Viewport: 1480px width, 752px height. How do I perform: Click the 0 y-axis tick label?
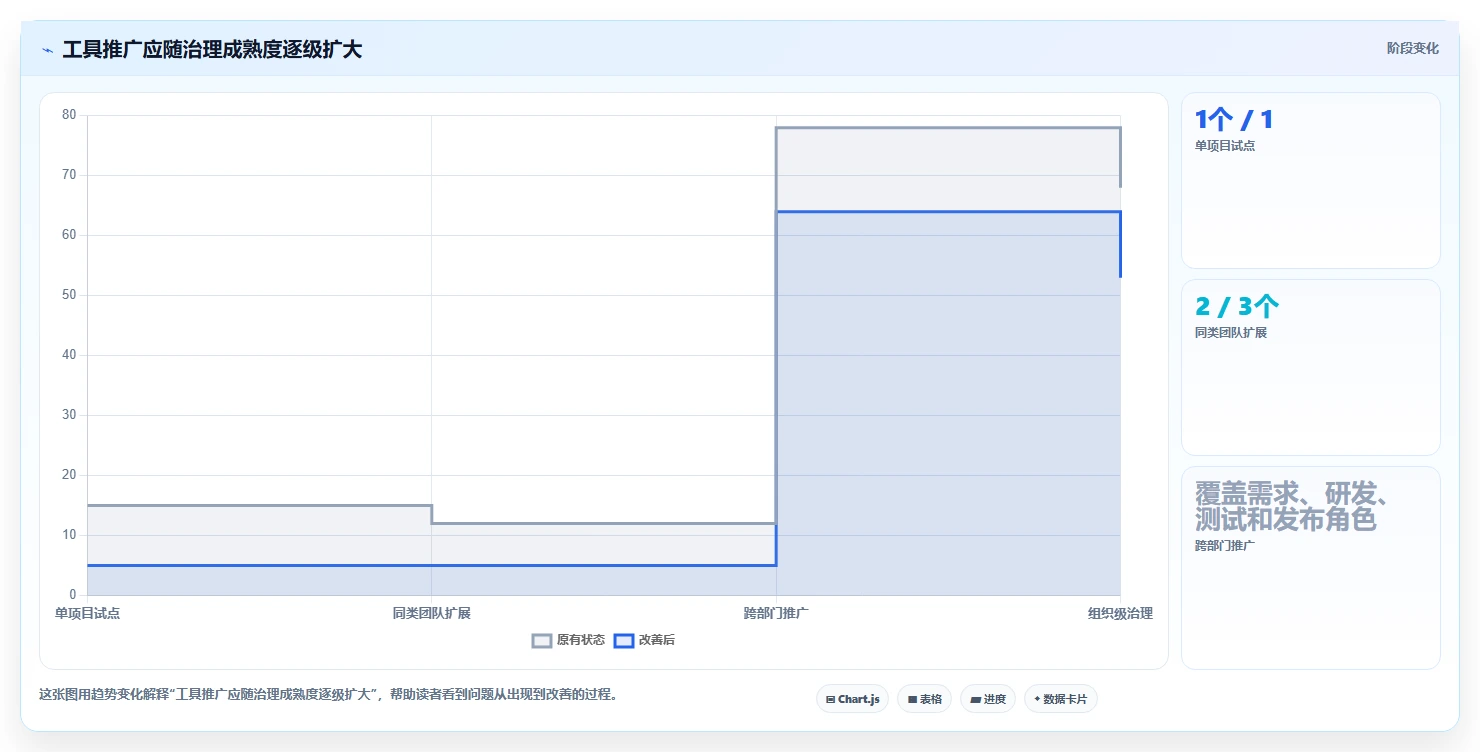[73, 595]
